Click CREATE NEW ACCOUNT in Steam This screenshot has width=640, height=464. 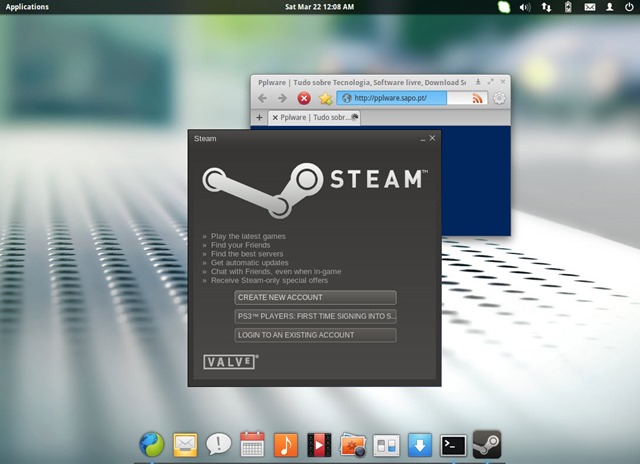[x=315, y=297]
